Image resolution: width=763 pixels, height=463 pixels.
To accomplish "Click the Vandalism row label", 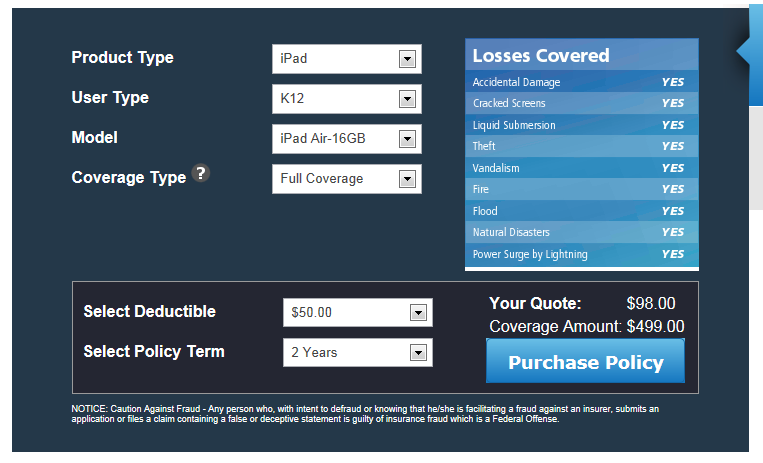I will click(496, 168).
